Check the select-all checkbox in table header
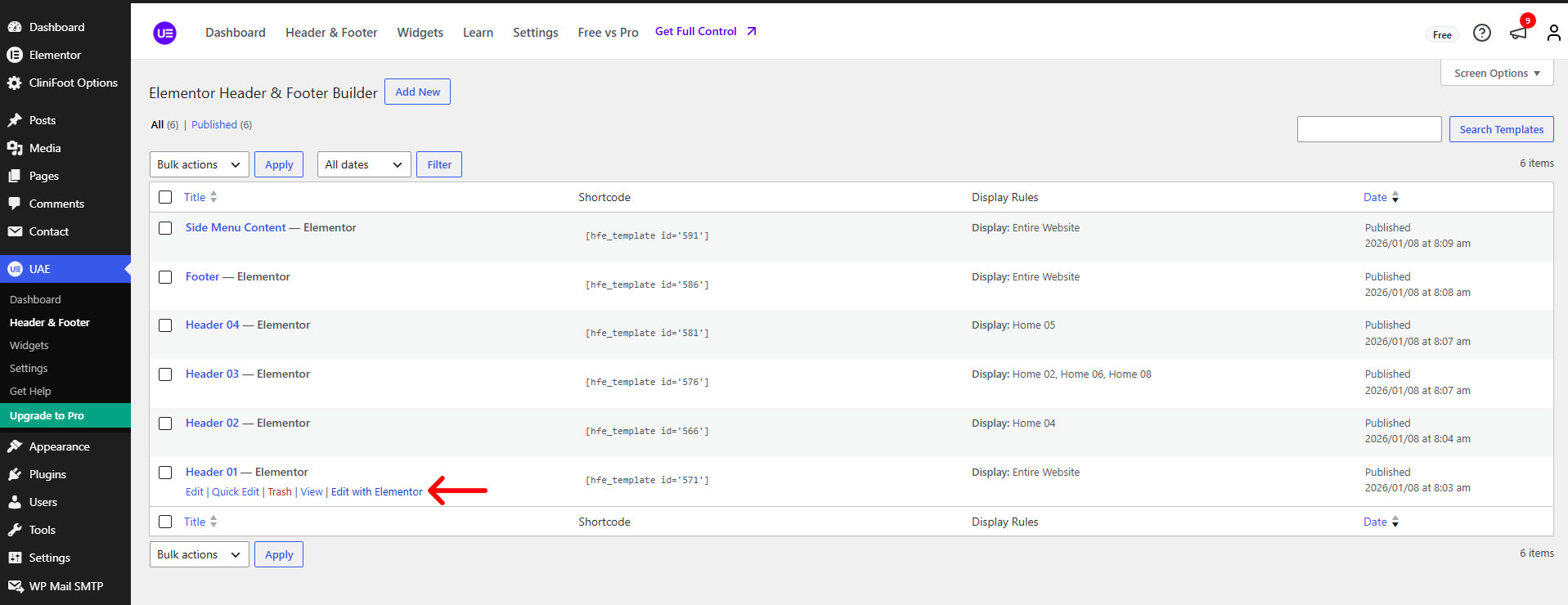This screenshot has height=605, width=1568. pos(165,197)
